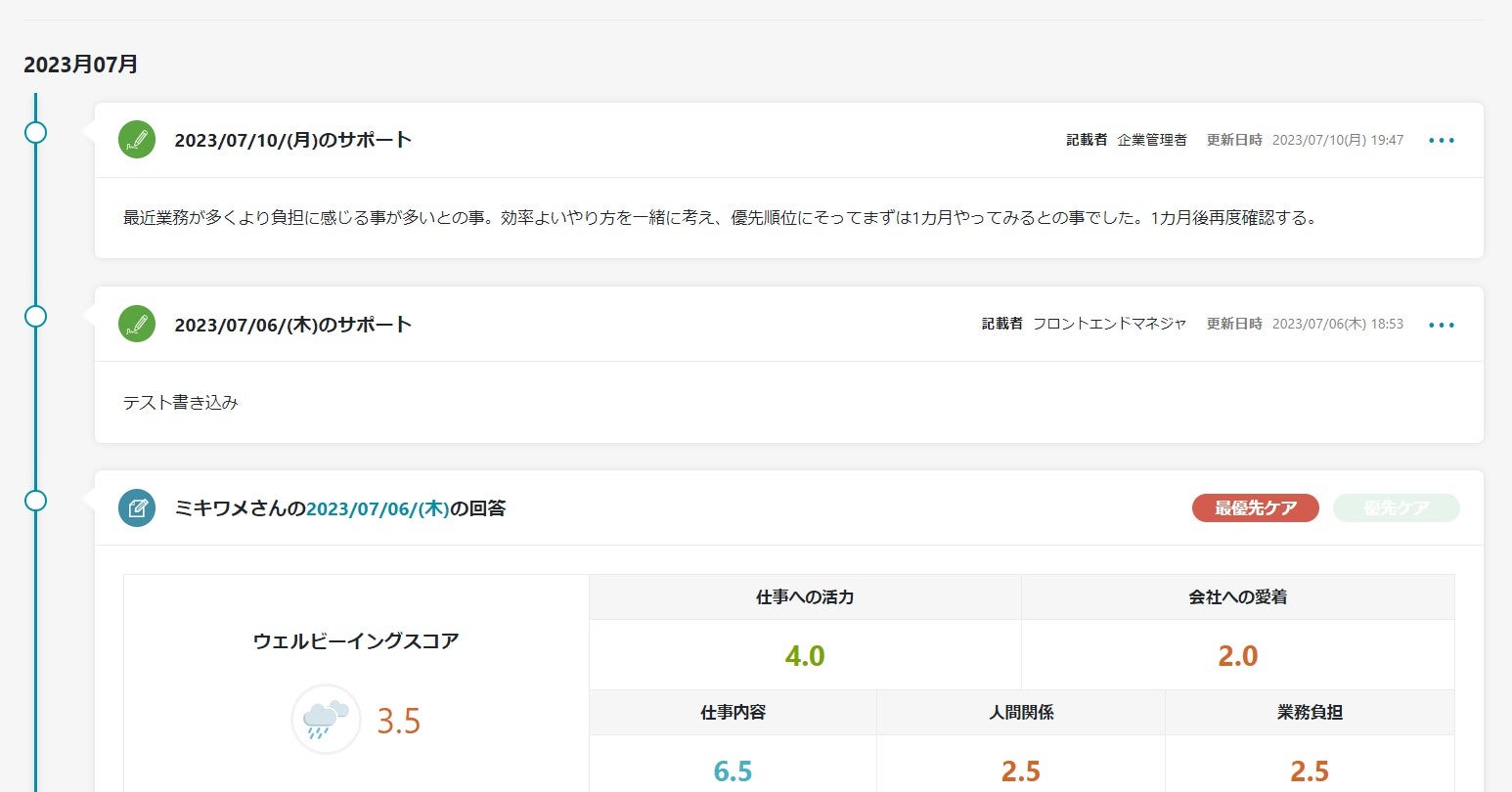The height and width of the screenshot is (792, 1512).
Task: Open the 2023/07/06/(木) answer date link
Action: tap(378, 508)
